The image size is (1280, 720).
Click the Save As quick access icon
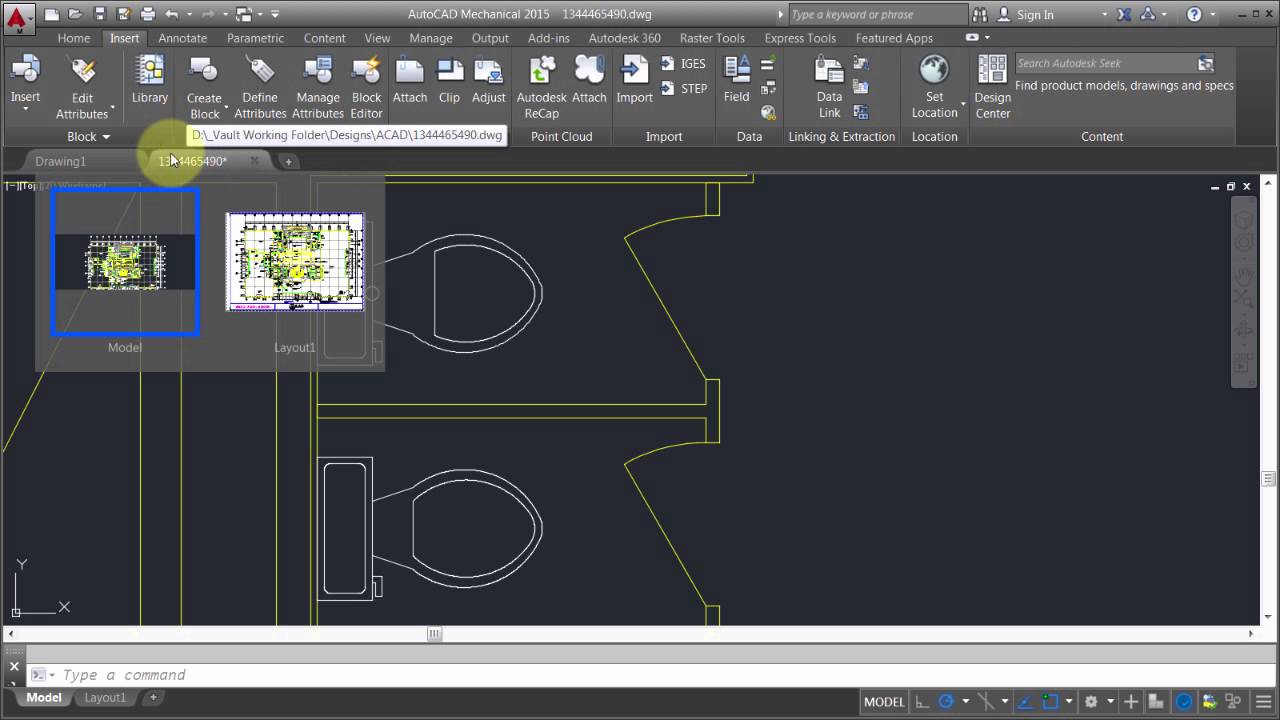click(x=123, y=15)
